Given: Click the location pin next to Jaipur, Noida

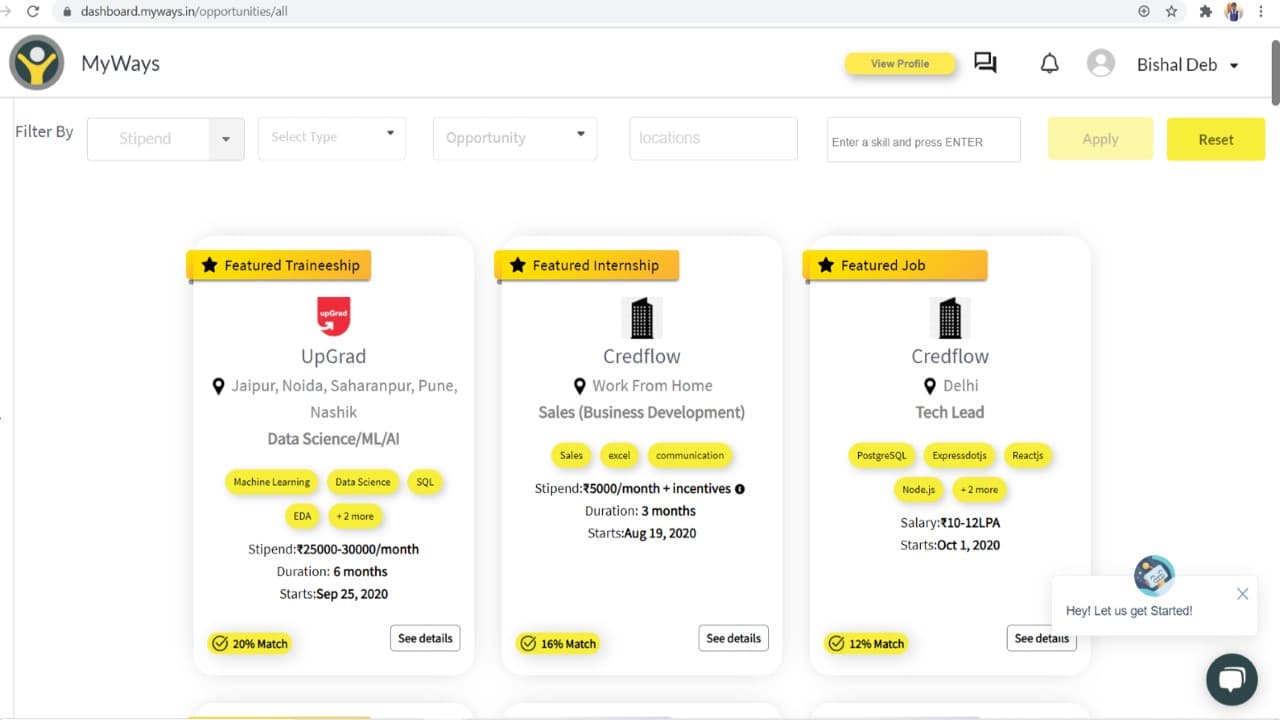Looking at the screenshot, I should (x=218, y=386).
